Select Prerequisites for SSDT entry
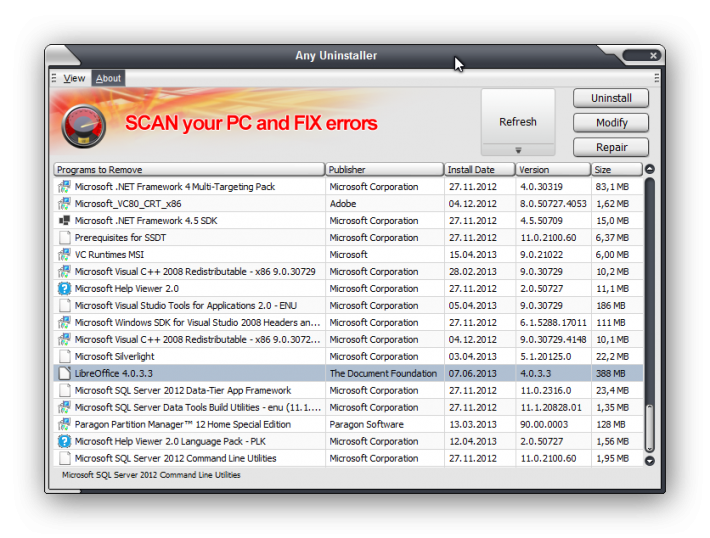710x538 pixels. point(120,238)
